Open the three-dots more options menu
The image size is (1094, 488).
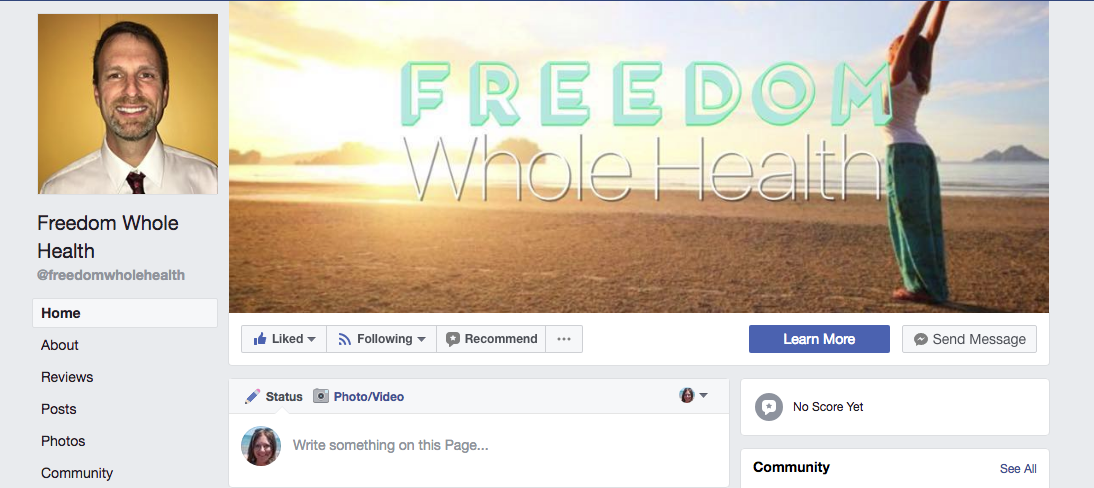(x=564, y=339)
